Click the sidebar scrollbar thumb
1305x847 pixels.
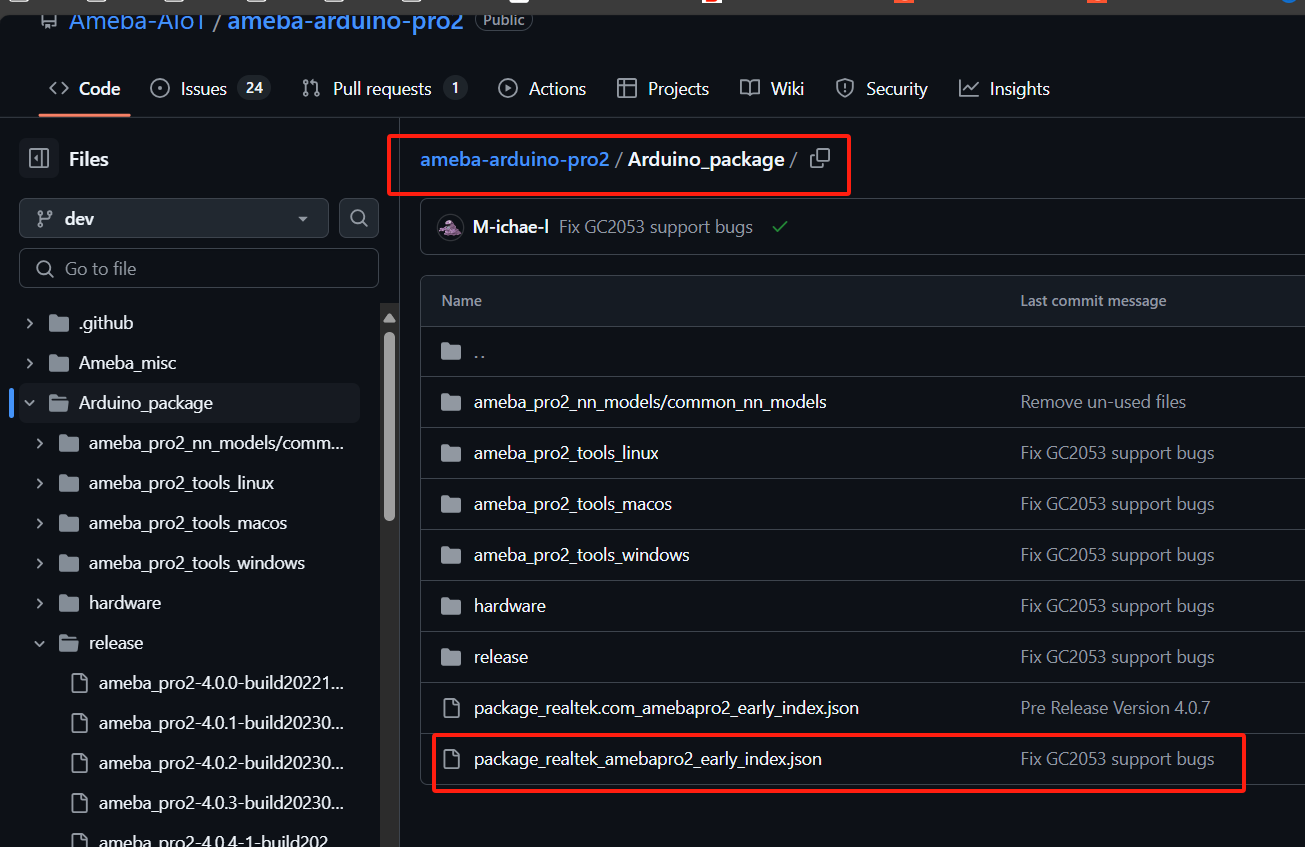coord(389,424)
